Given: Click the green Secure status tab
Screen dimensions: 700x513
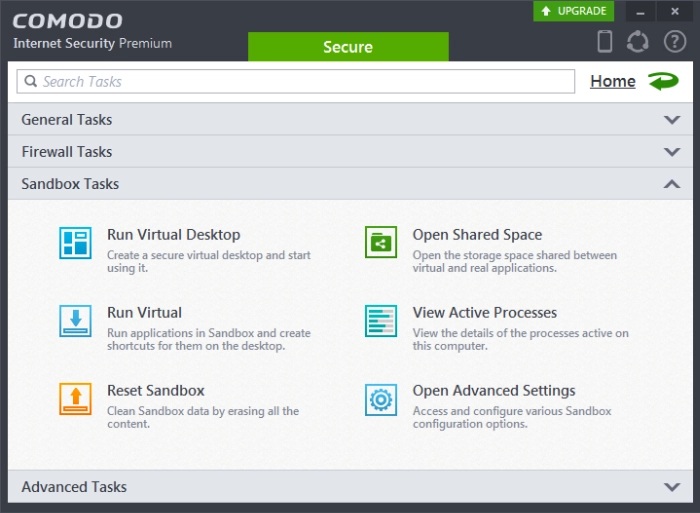Looking at the screenshot, I should pos(348,46).
